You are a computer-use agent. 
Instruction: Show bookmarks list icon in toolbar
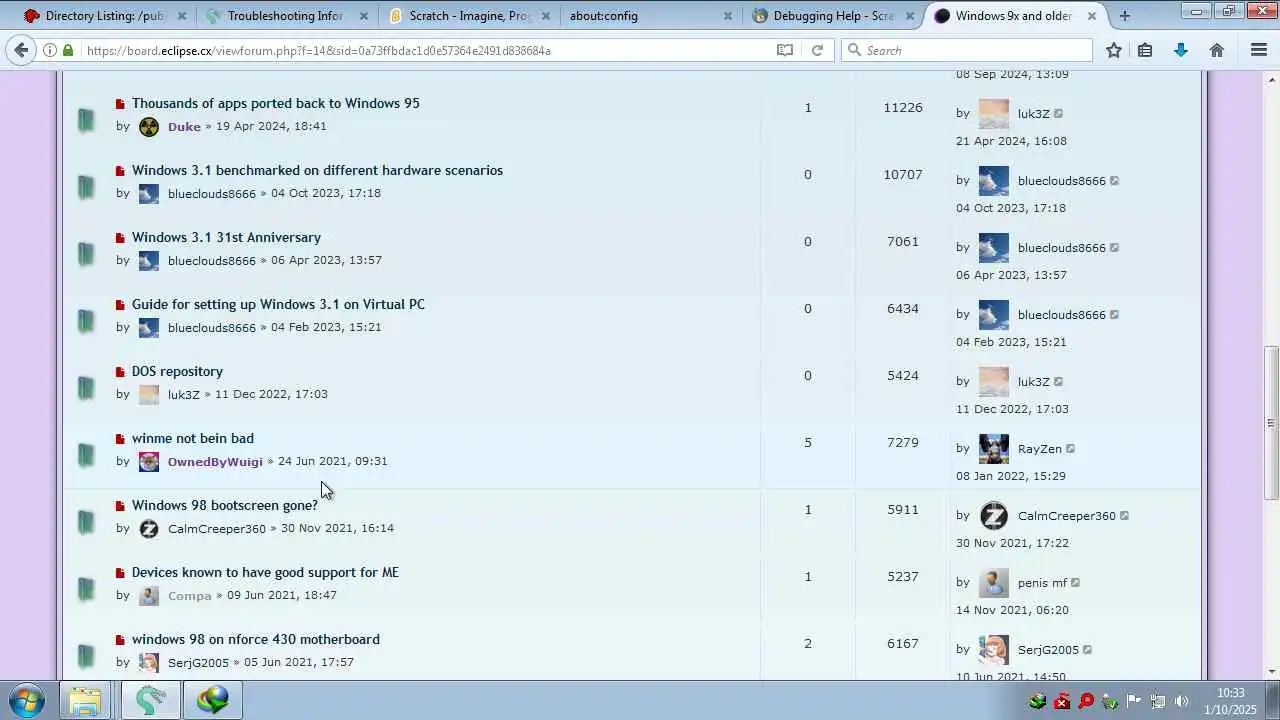(x=1146, y=50)
